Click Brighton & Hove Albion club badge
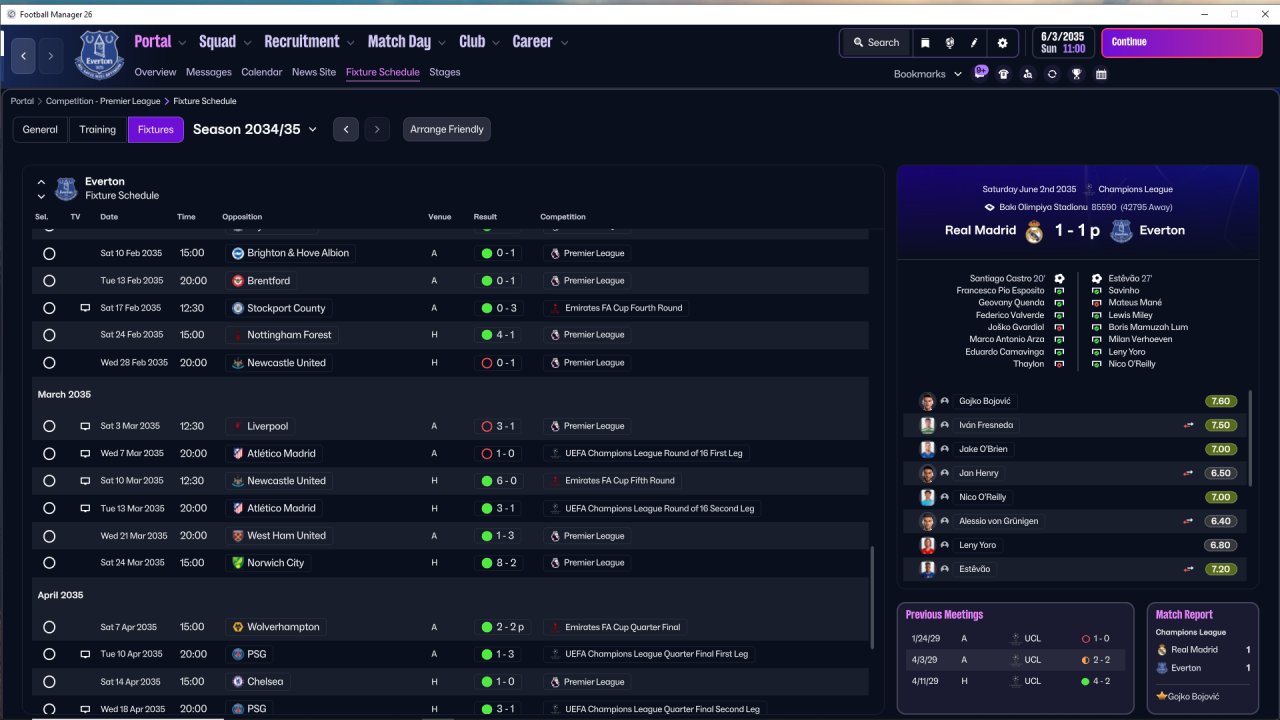This screenshot has width=1280, height=720. pos(238,253)
